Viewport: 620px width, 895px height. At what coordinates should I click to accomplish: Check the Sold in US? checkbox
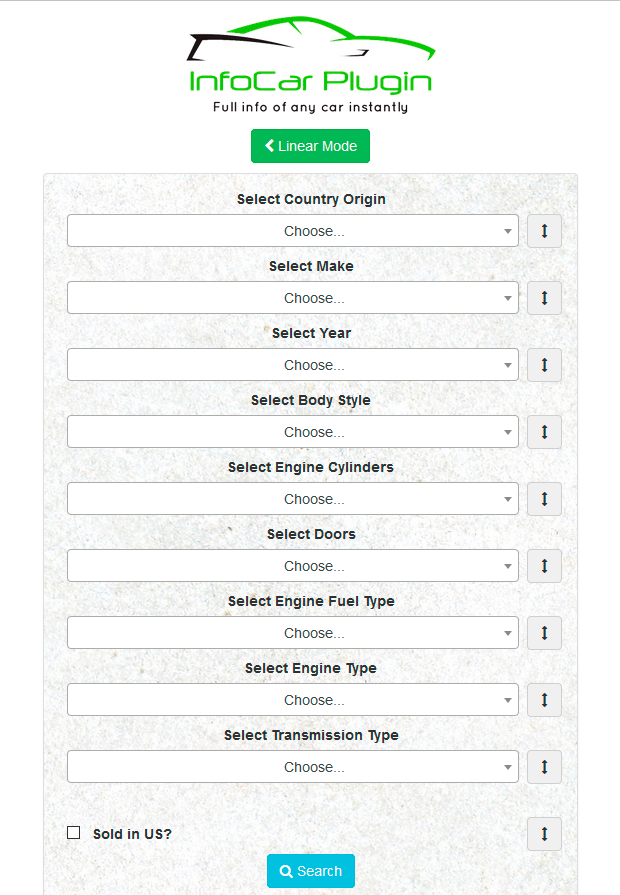coord(74,833)
